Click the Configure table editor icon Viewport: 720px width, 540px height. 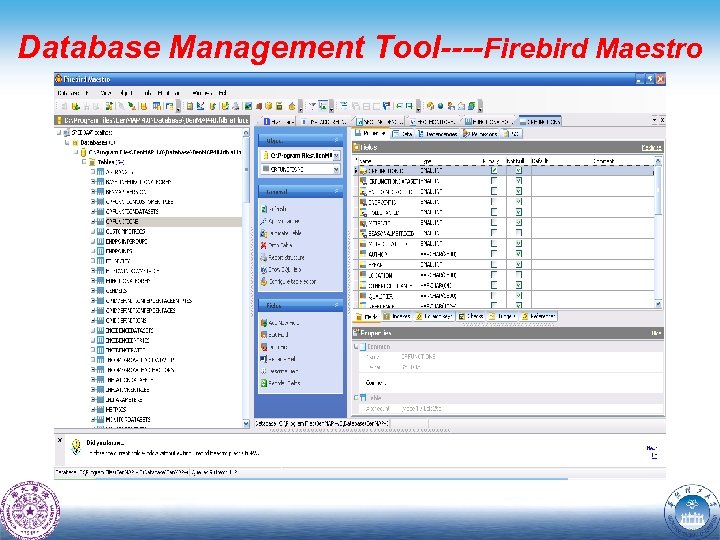[x=264, y=281]
